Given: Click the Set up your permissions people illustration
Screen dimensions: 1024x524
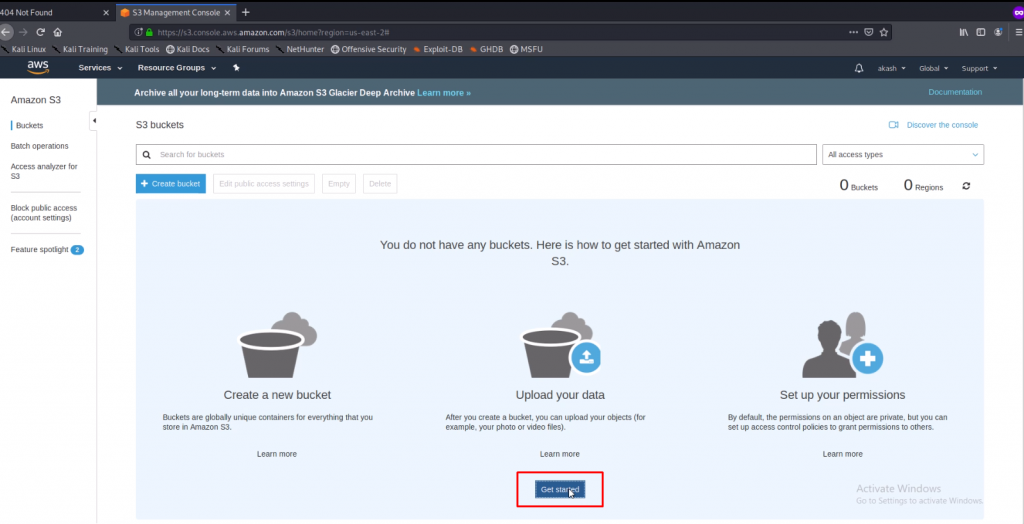Looking at the screenshot, I should (x=842, y=345).
